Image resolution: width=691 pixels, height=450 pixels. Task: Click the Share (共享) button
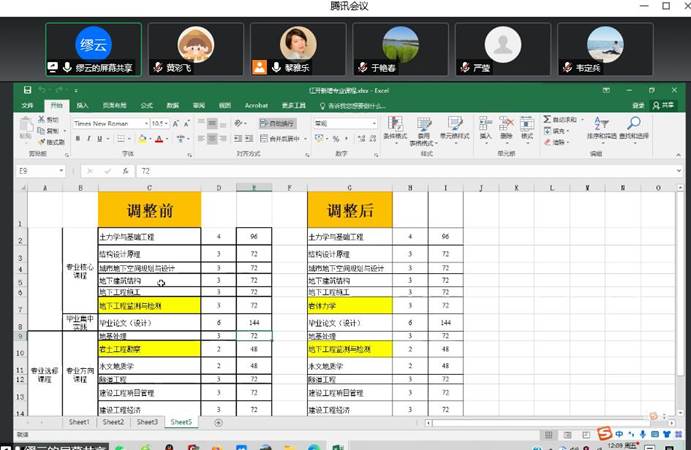[x=663, y=105]
